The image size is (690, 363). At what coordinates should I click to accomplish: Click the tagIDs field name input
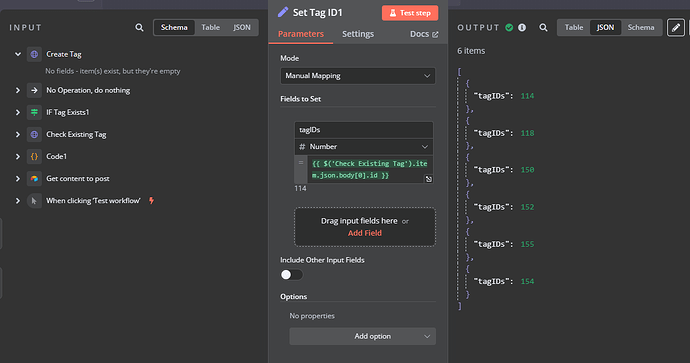pyautogui.click(x=363, y=130)
